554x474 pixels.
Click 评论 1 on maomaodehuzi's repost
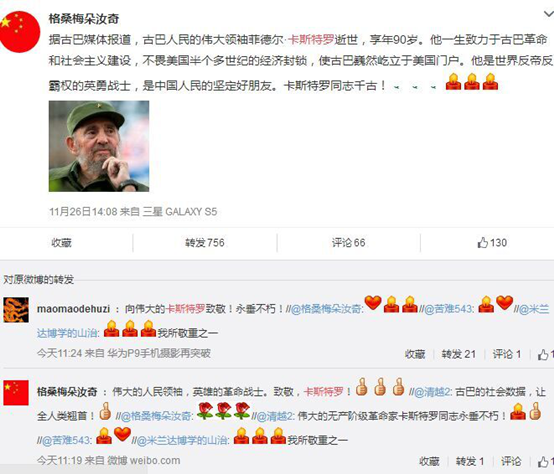click(x=507, y=354)
